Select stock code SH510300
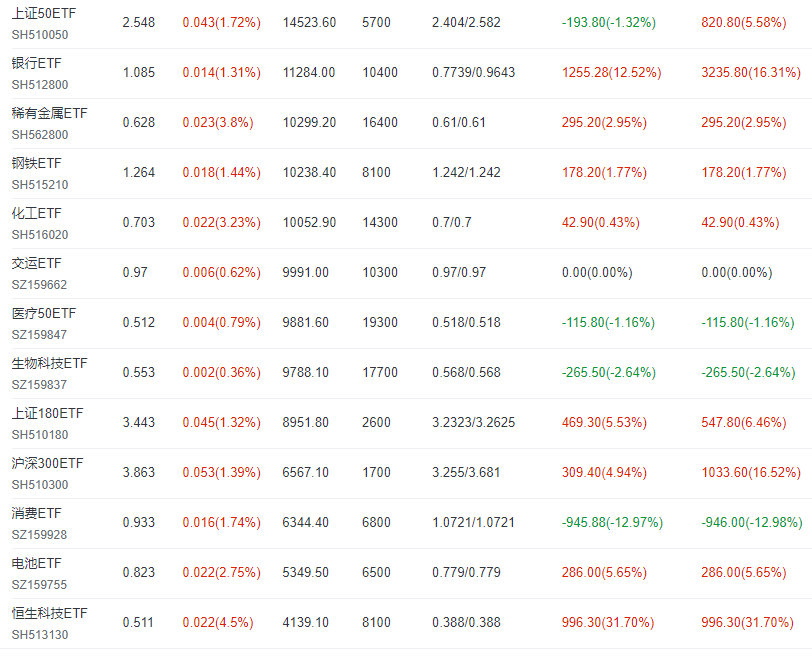Image resolution: width=812 pixels, height=656 pixels. click(x=40, y=485)
